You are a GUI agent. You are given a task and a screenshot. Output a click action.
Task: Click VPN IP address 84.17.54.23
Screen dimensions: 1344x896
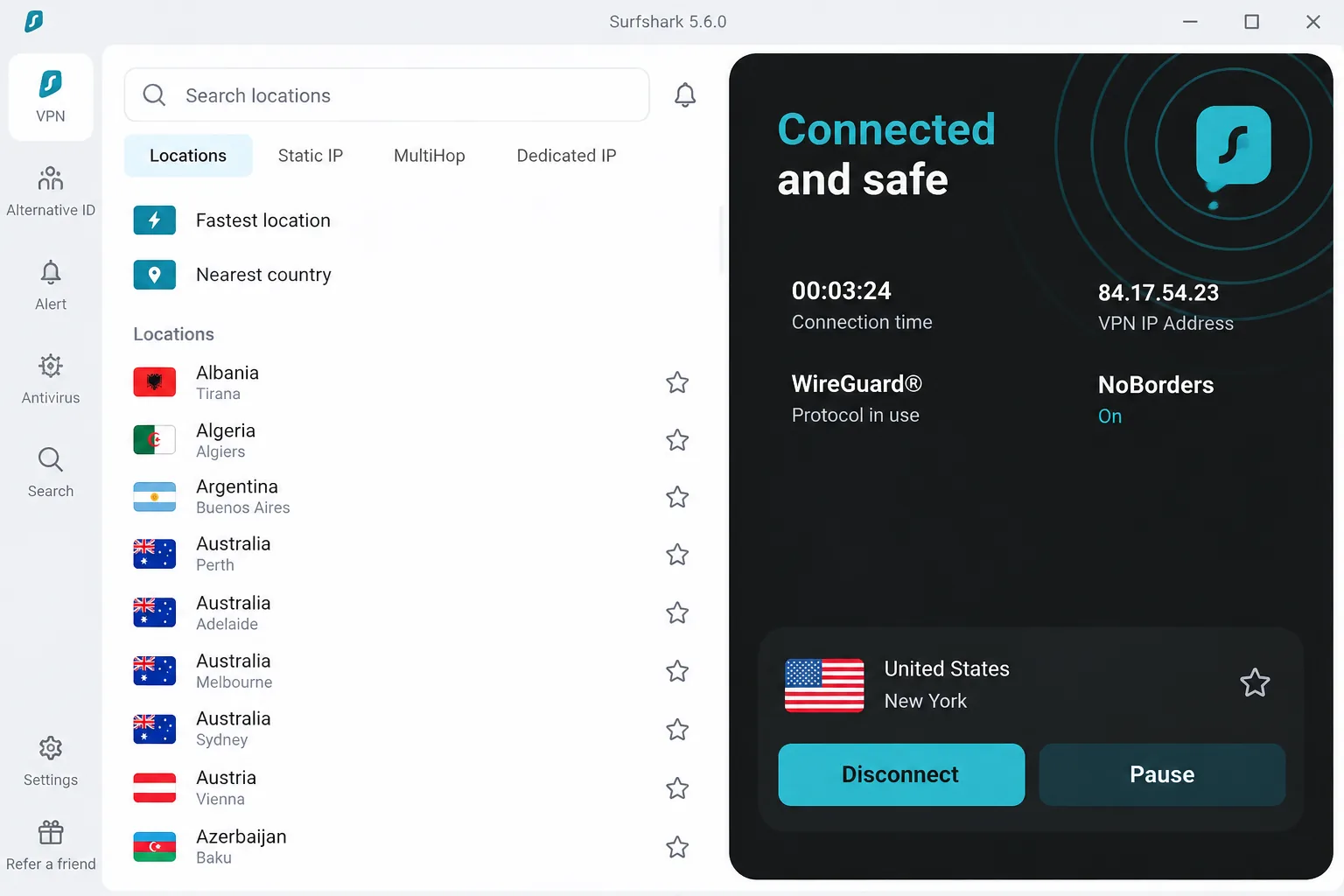[1158, 293]
